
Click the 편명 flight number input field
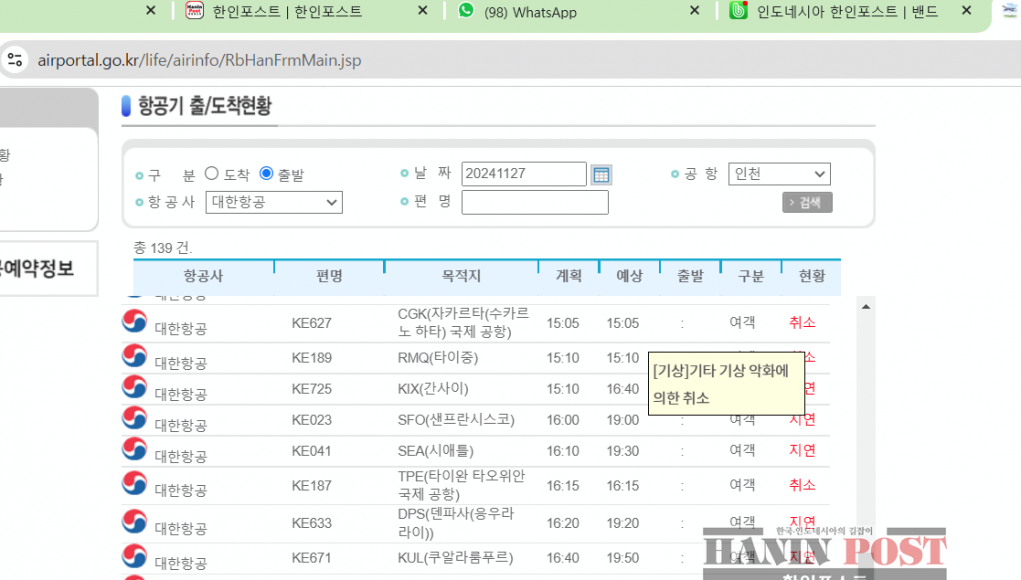(x=535, y=203)
